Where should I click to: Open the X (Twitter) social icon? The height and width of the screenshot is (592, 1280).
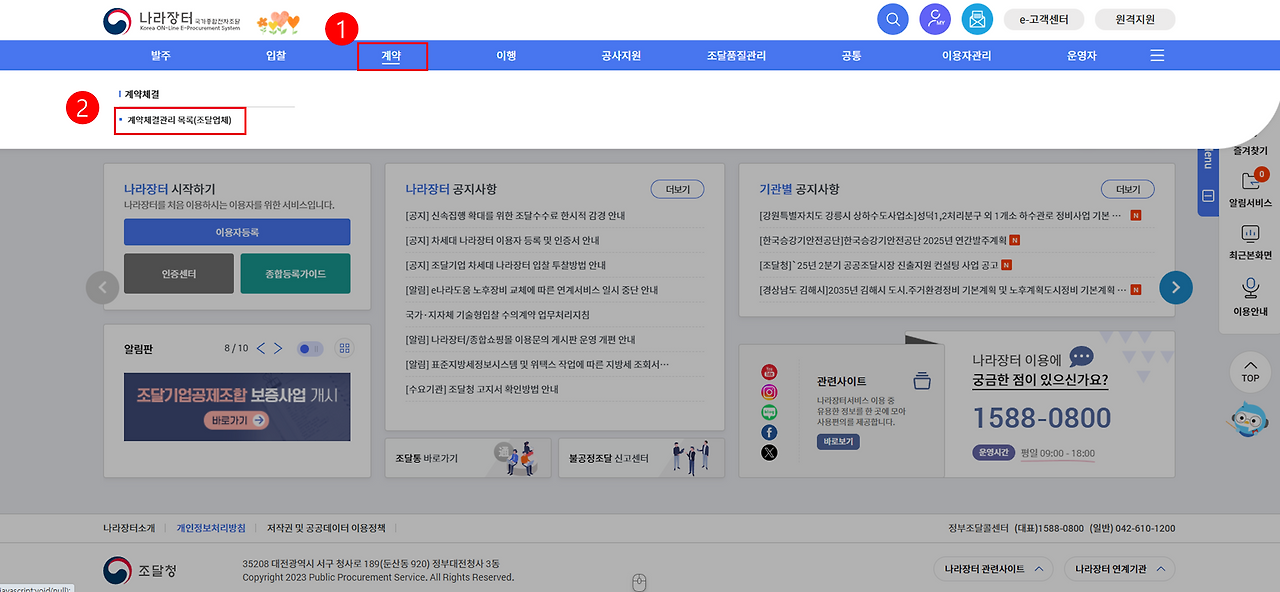coord(769,452)
